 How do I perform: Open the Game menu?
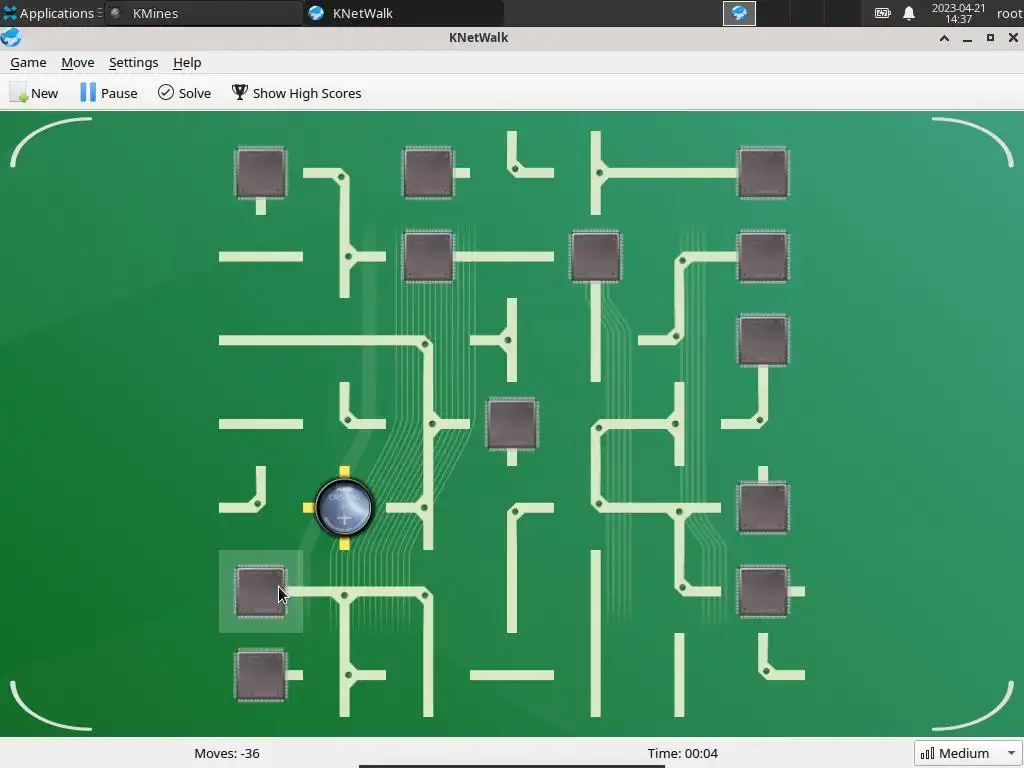coord(28,63)
